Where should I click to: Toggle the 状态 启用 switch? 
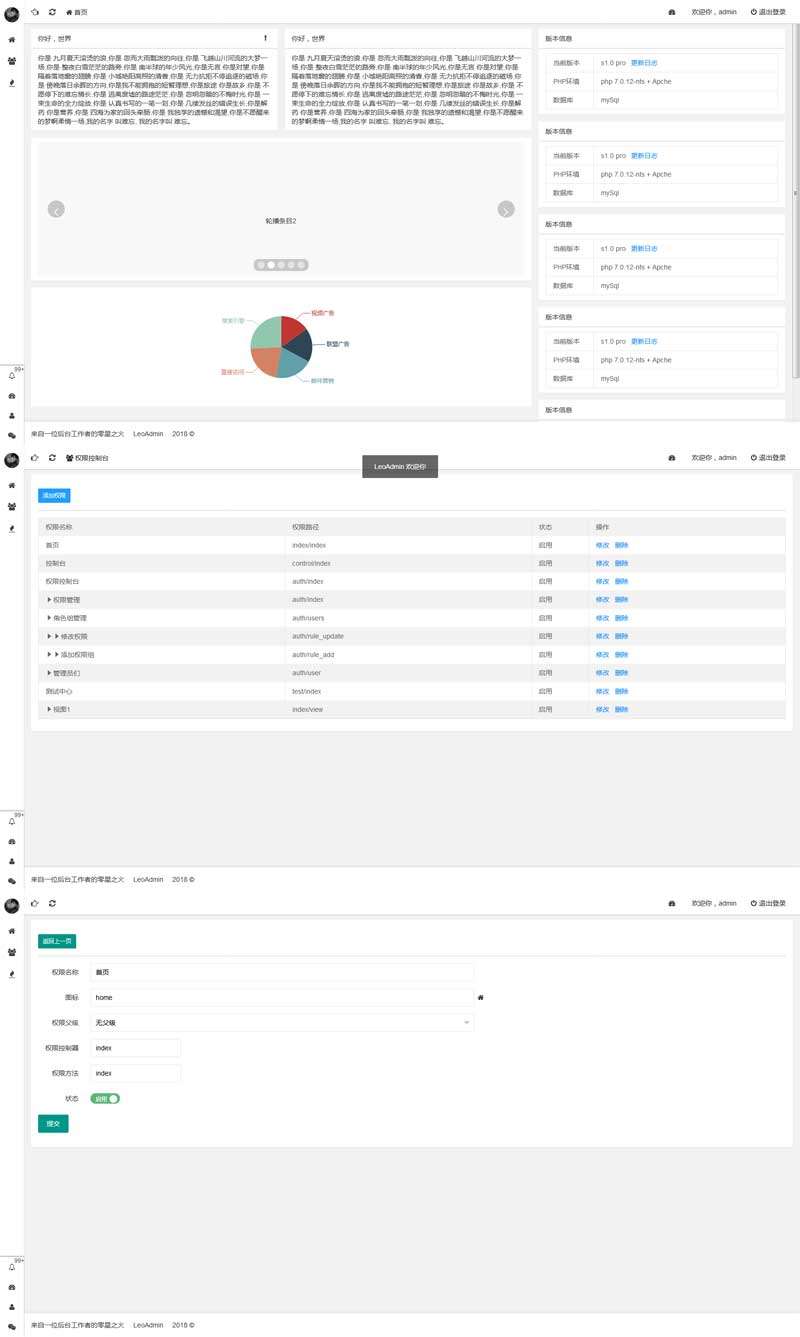105,1098
